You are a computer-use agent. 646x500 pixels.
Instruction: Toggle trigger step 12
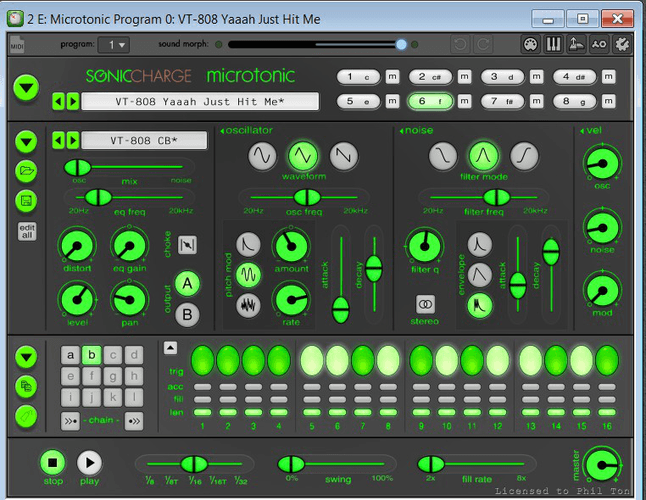(497, 360)
